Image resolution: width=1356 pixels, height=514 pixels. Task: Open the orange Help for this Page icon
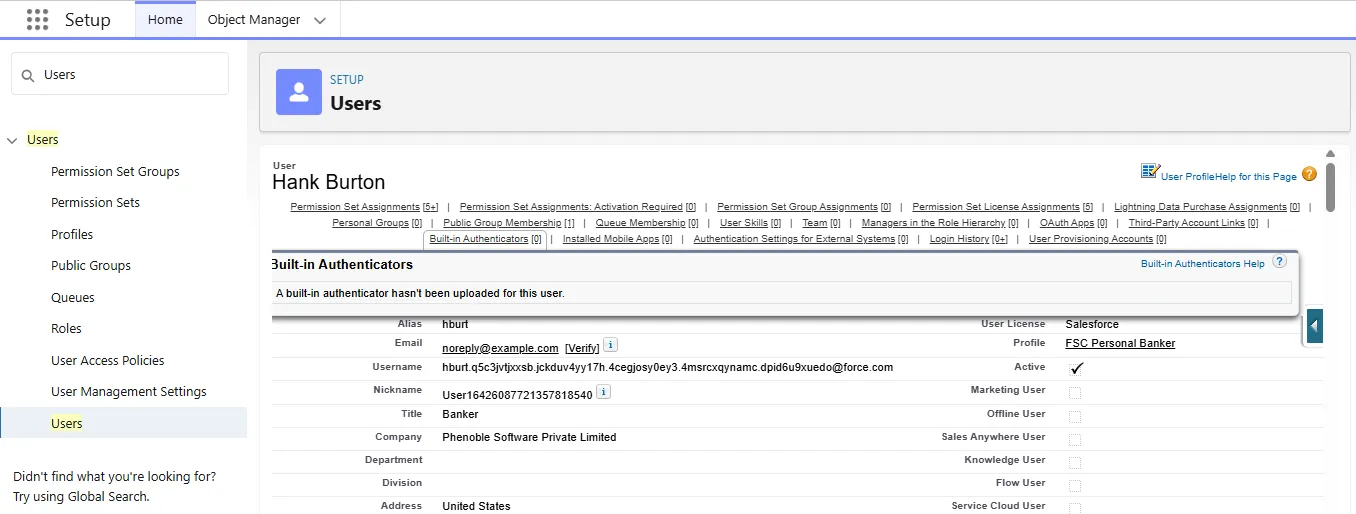point(1309,174)
